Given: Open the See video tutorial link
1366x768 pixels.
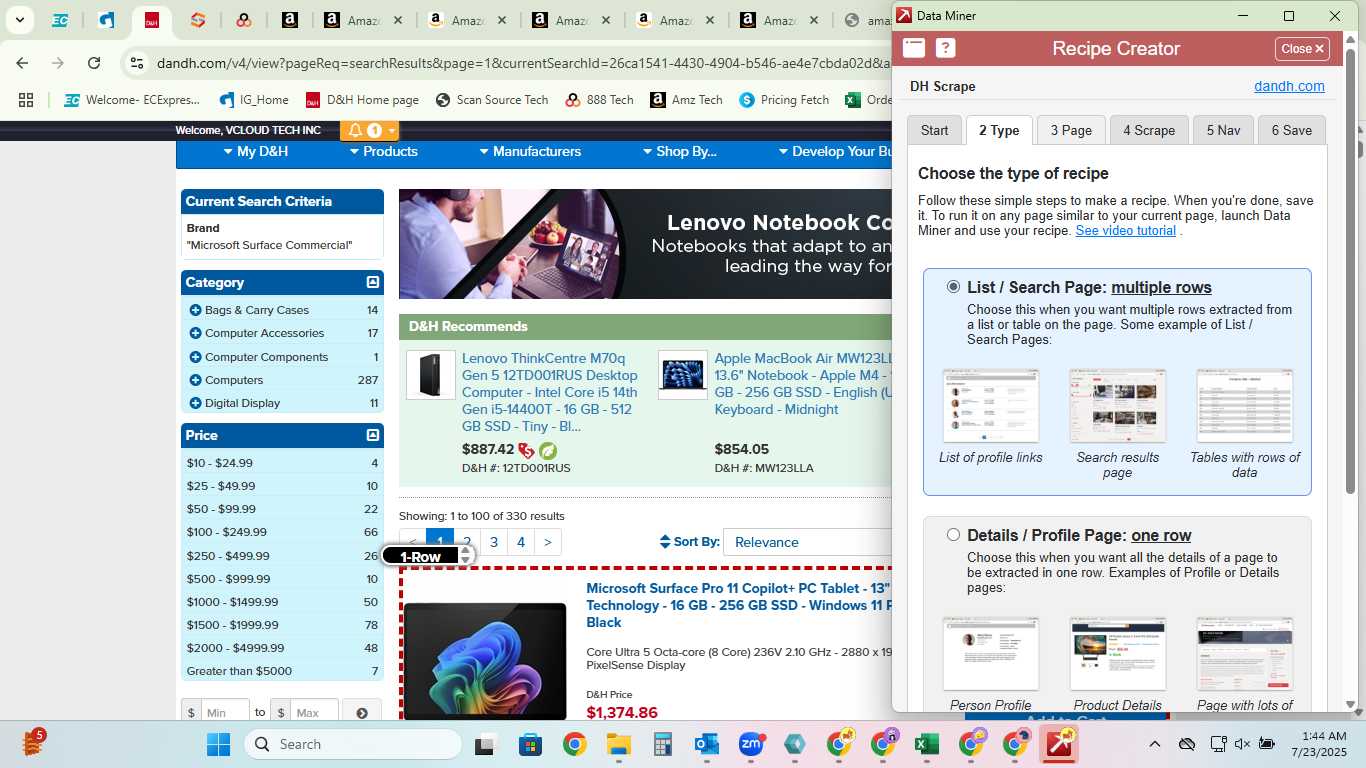Looking at the screenshot, I should tap(1125, 230).
